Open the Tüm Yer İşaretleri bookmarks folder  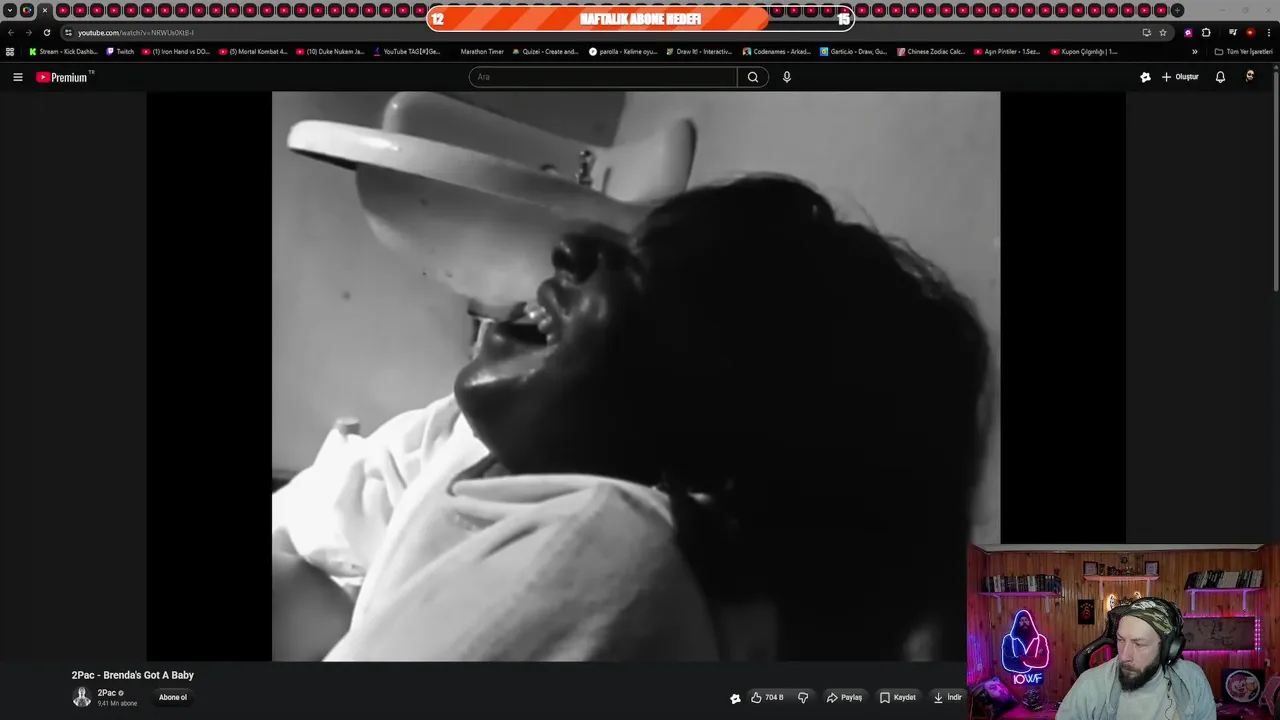pos(1243,52)
